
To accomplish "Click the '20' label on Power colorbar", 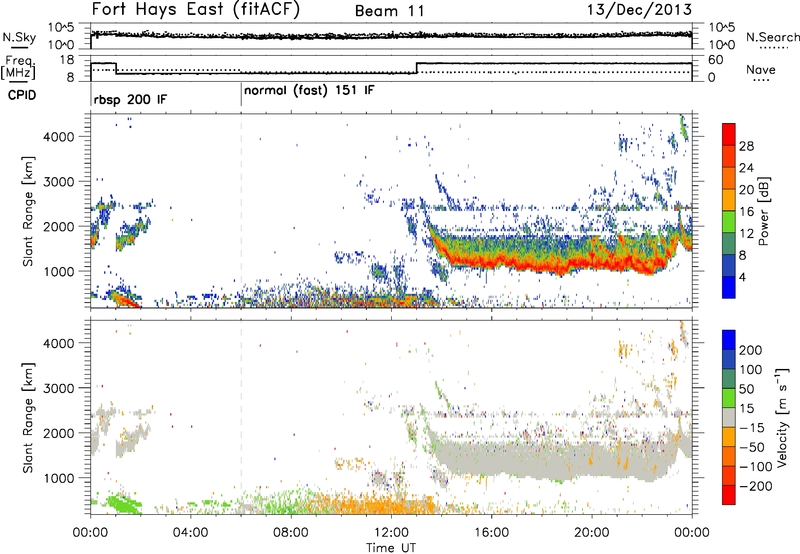I will 746,190.
